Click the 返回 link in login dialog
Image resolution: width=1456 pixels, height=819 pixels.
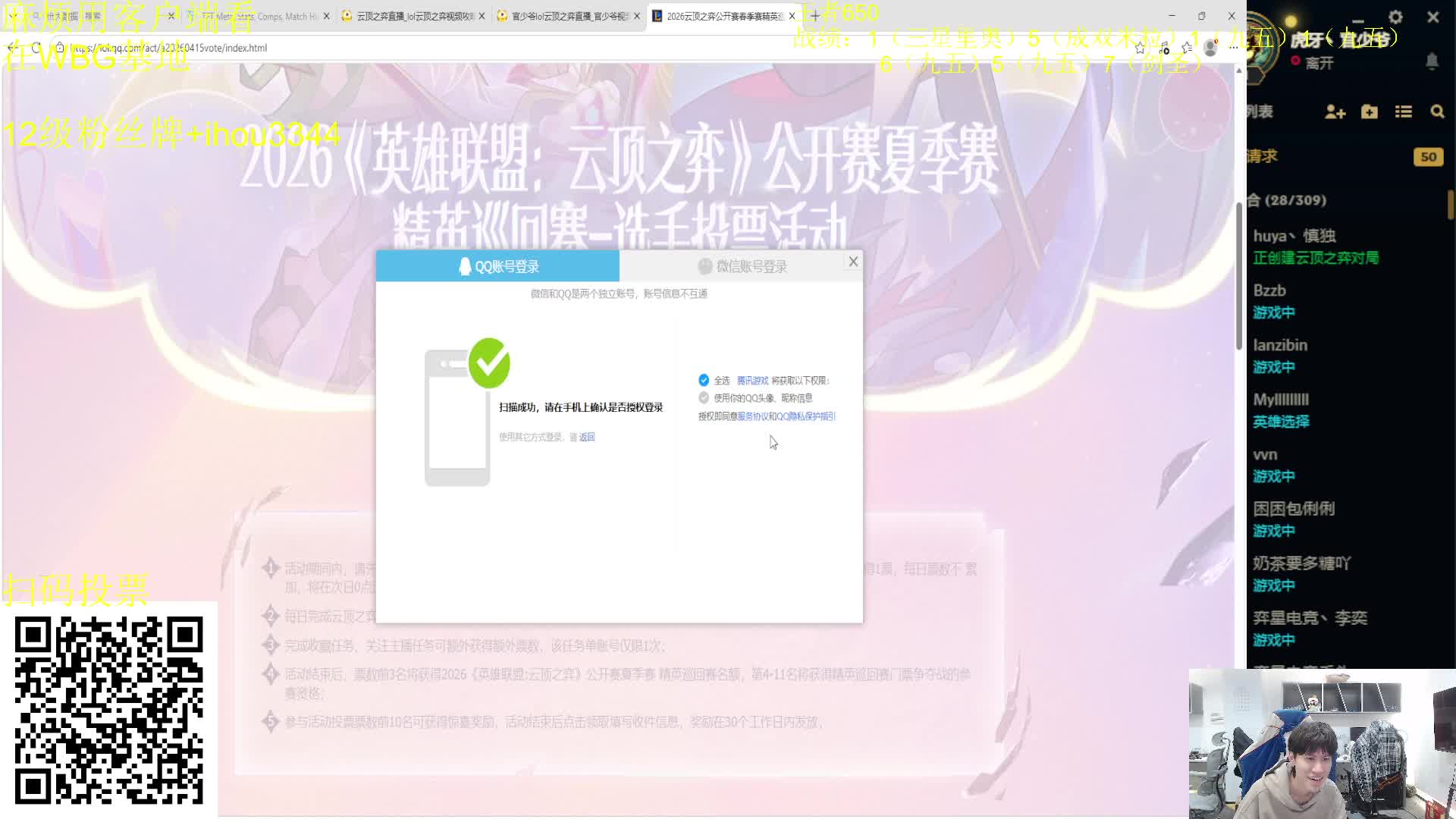point(587,437)
